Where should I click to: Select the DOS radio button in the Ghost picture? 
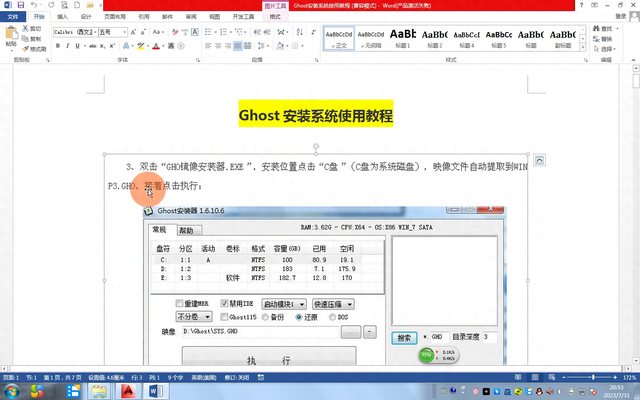coord(332,317)
